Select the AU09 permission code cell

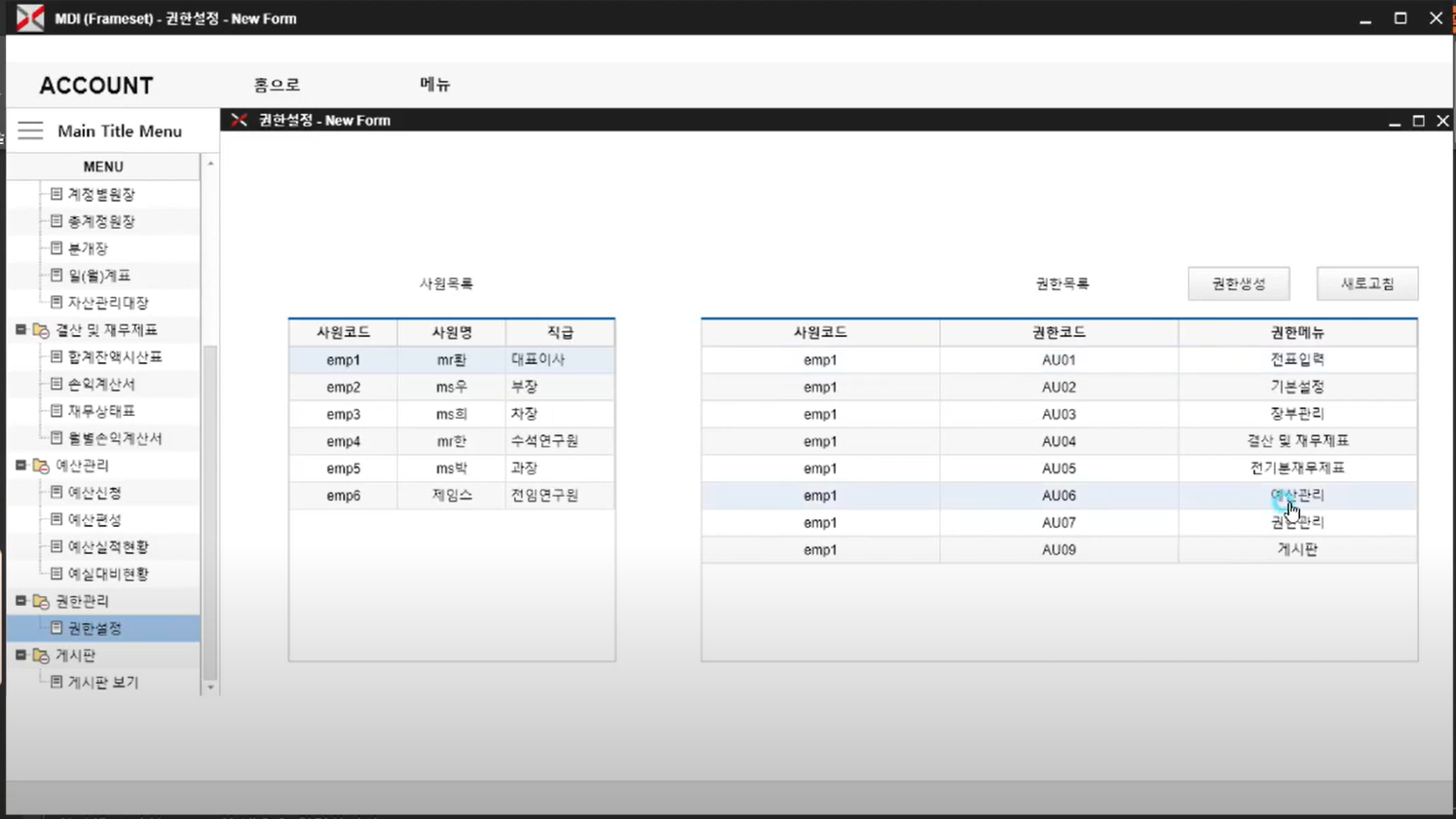[1060, 550]
